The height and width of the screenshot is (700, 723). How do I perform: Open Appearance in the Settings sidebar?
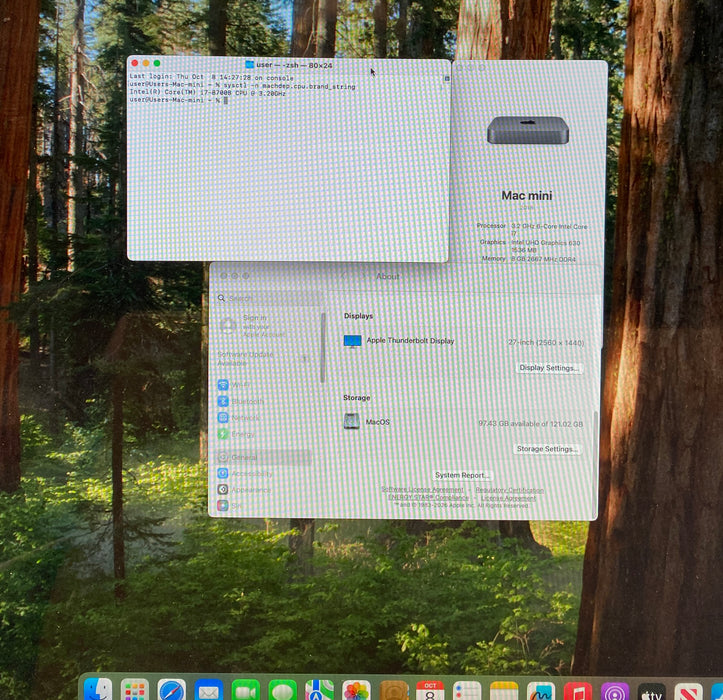[263, 490]
